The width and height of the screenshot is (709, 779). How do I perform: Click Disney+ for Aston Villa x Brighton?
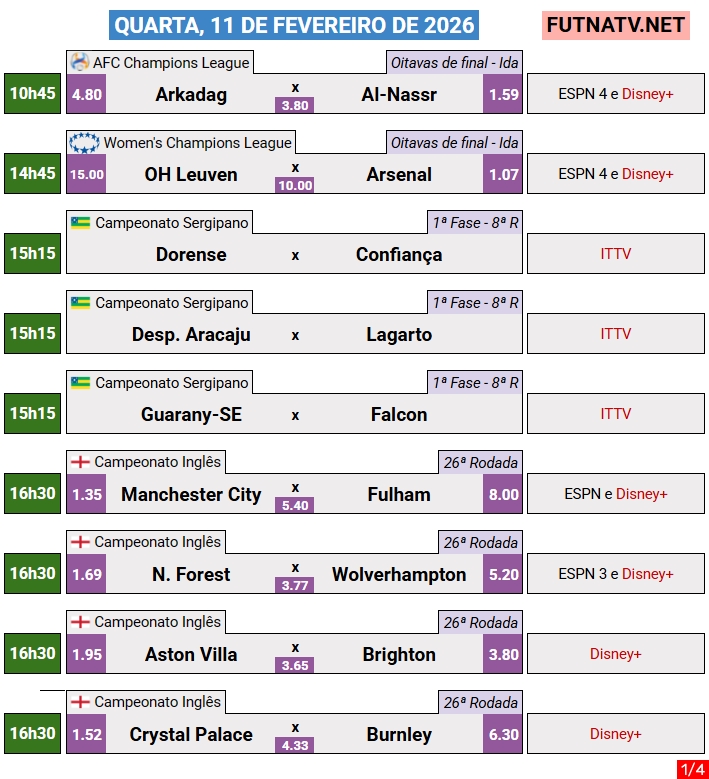point(616,654)
